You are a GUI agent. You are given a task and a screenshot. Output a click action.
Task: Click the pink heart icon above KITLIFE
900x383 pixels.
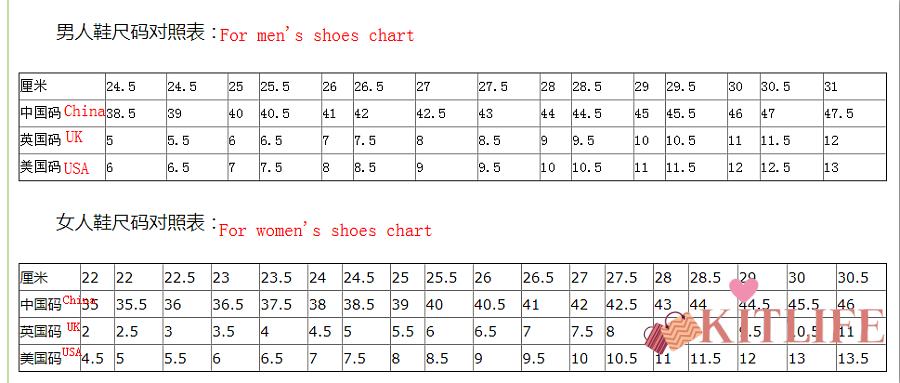coord(743,289)
